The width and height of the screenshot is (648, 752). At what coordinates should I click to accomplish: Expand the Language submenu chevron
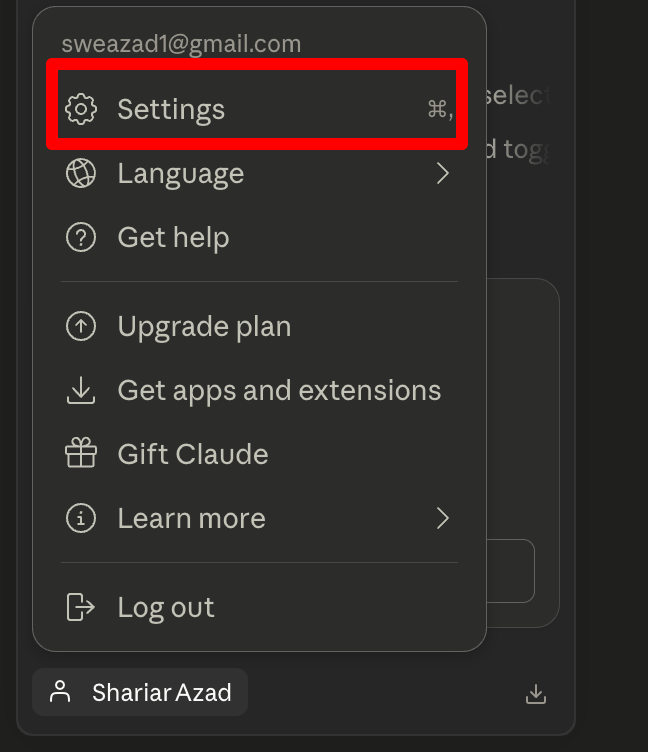pyautogui.click(x=443, y=173)
